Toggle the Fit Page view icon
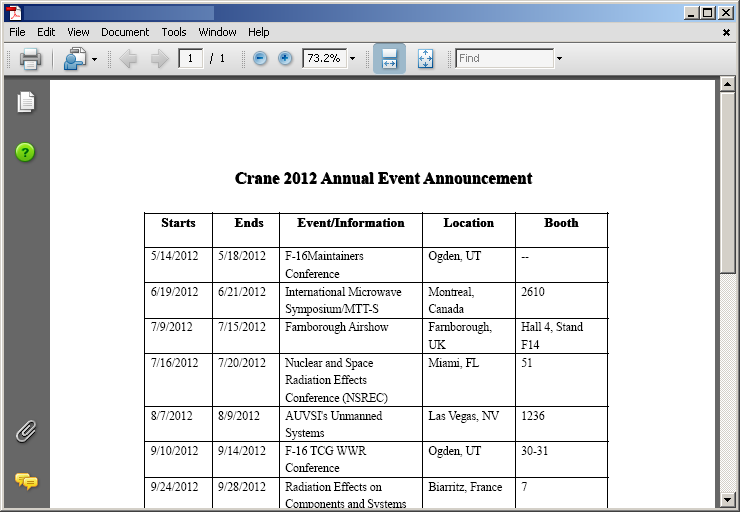The image size is (740, 512). point(425,59)
